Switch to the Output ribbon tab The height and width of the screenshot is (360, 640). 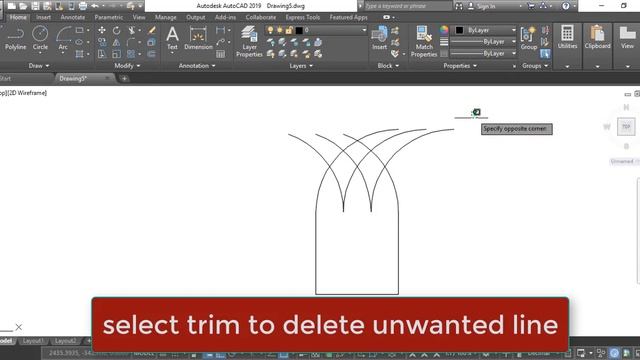196,17
